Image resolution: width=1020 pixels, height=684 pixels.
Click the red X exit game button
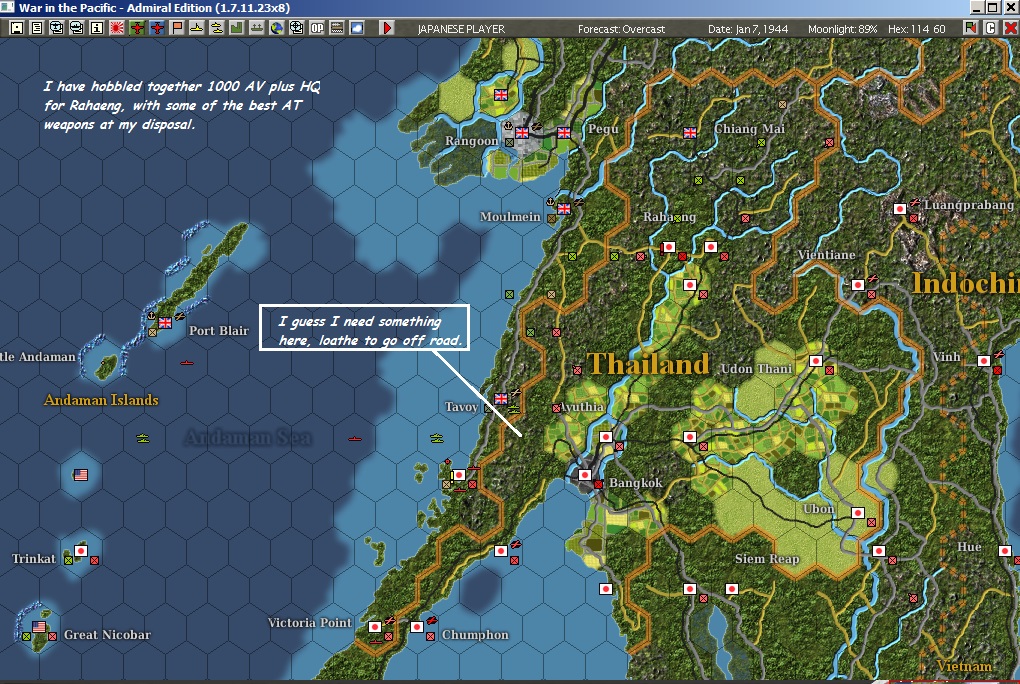point(1010,28)
